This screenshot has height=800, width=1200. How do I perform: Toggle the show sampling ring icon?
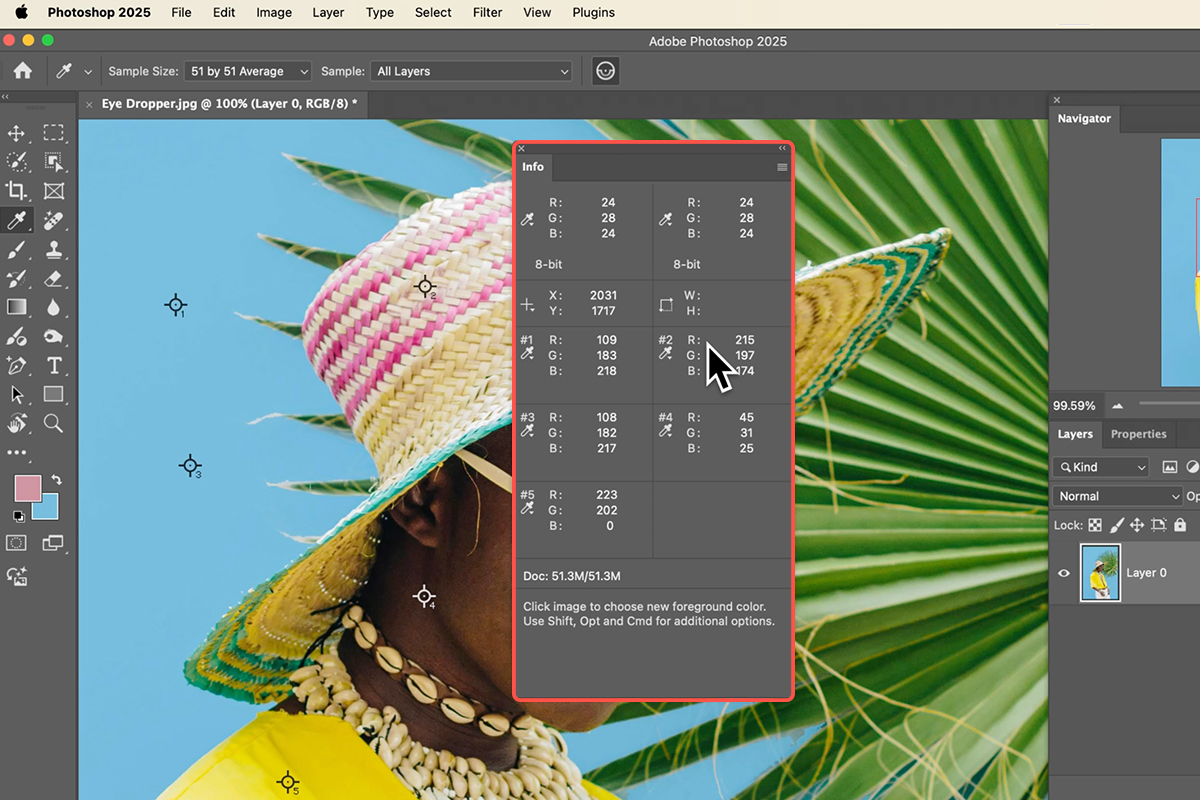pyautogui.click(x=605, y=71)
